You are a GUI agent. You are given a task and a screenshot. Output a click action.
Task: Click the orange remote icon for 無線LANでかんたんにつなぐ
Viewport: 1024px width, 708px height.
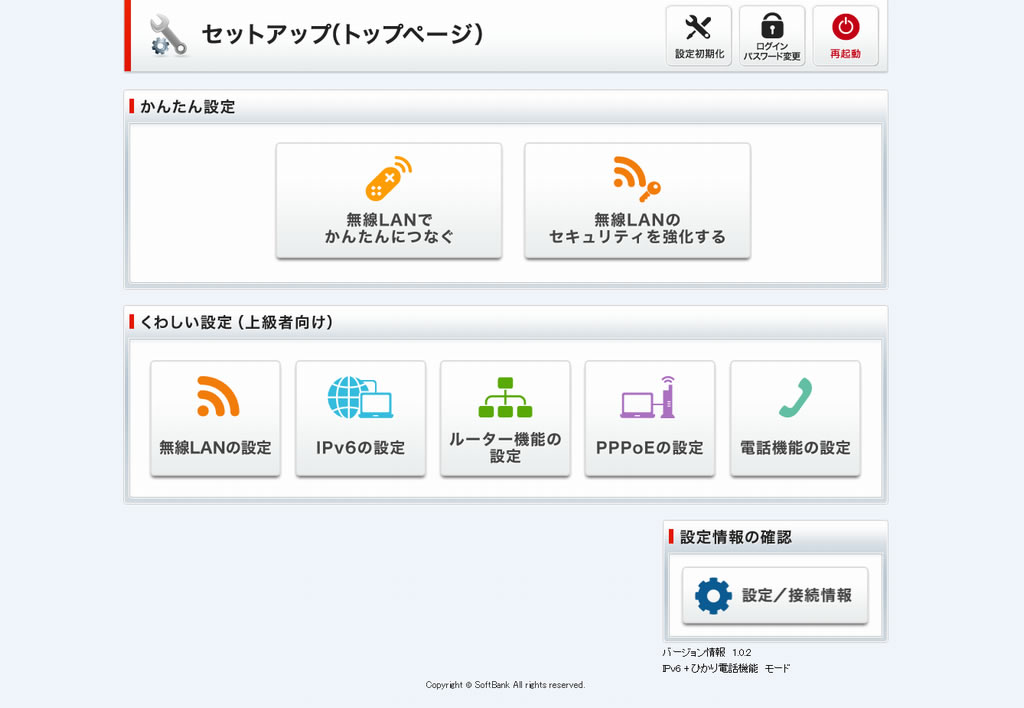(388, 179)
